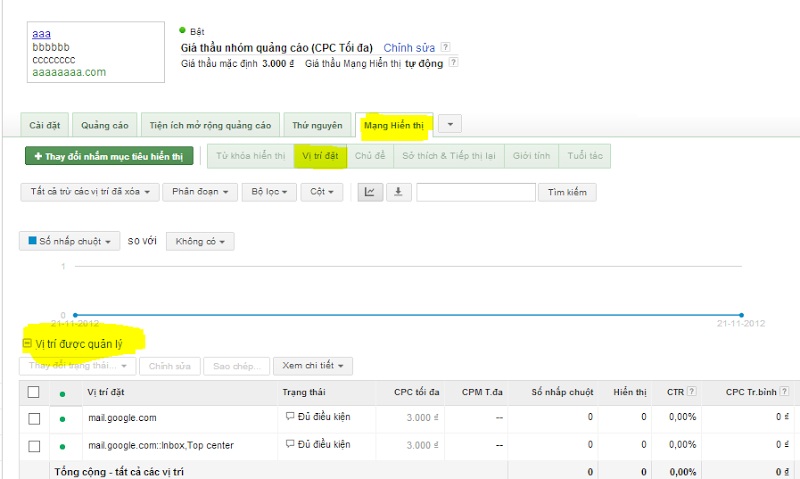This screenshot has height=479, width=800.
Task: Click mail.google.com placement name
Action: pos(122,418)
